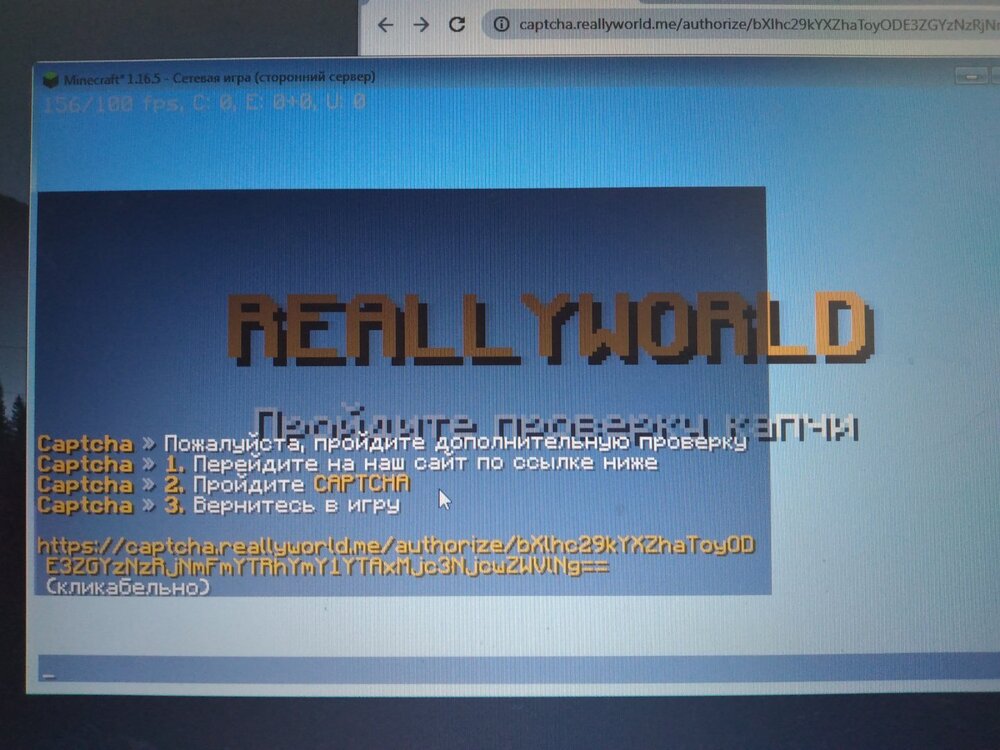Click the '(кликабельно)' text in chat
Screen dimensions: 1000x750
pos(128,587)
